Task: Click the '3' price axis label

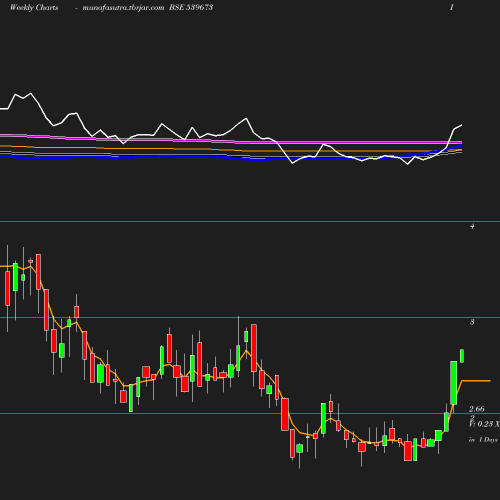Action: coord(472,322)
